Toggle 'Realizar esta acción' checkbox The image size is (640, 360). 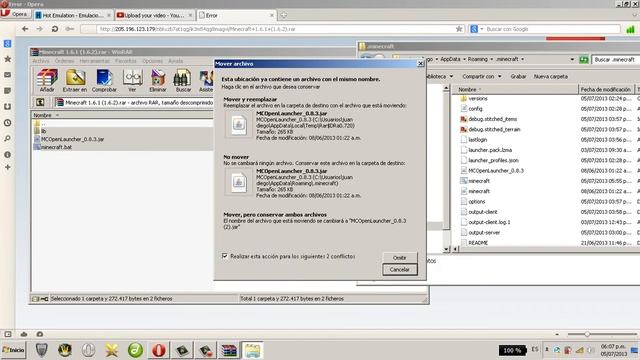click(x=224, y=256)
